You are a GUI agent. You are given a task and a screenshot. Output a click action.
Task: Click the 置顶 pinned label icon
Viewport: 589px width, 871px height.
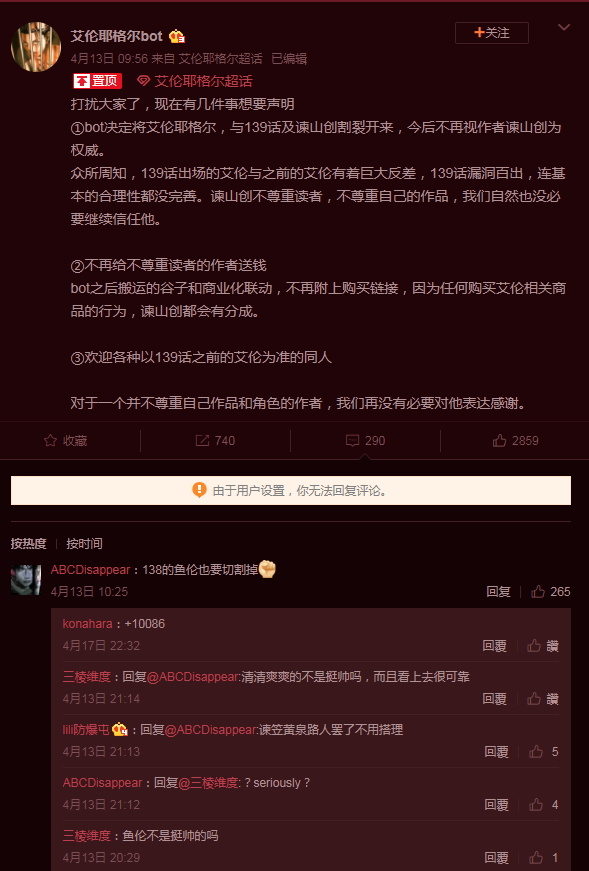point(97,81)
